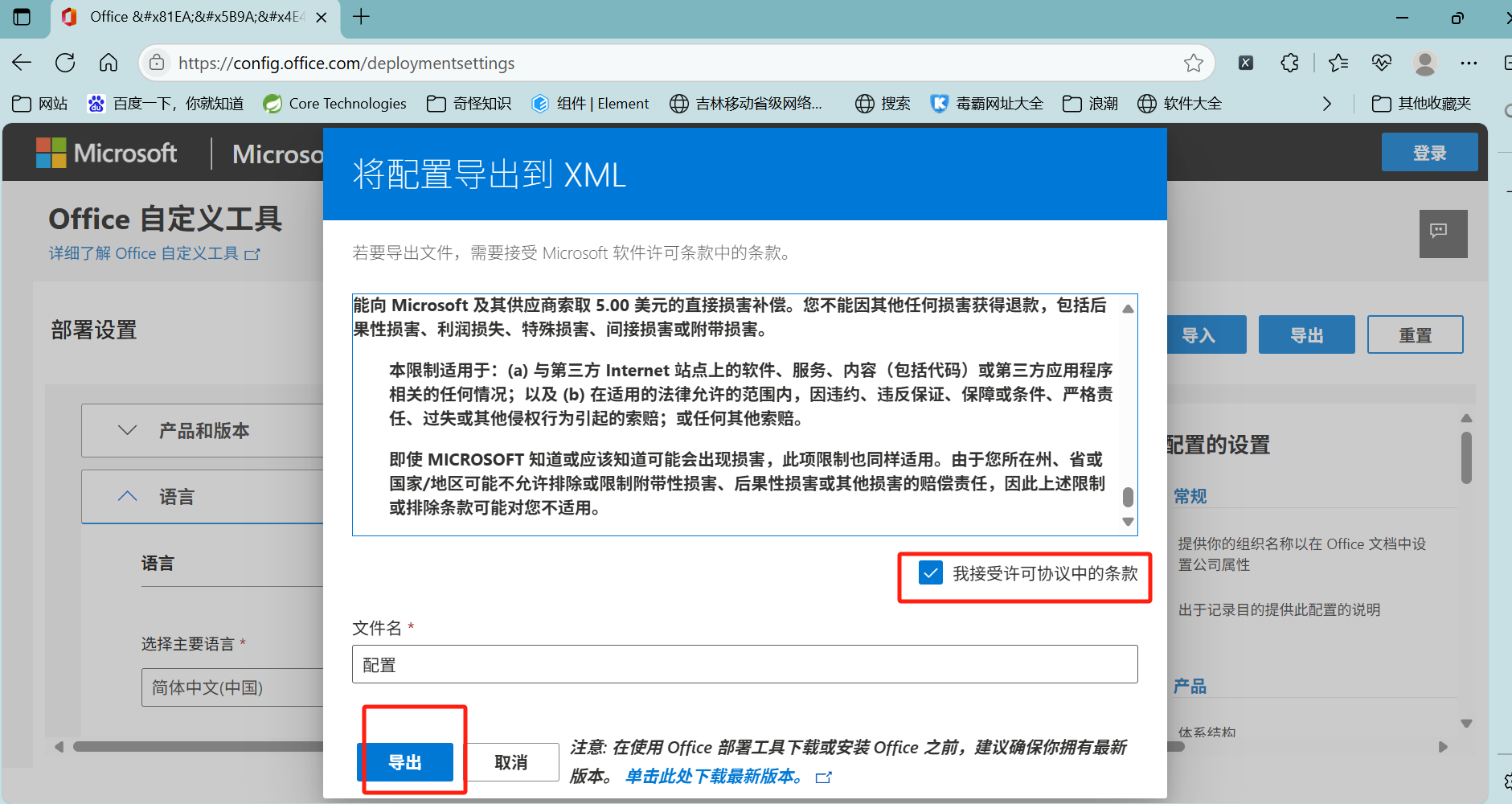The height and width of the screenshot is (804, 1512).
Task: Click the address bar URL
Action: (x=346, y=63)
